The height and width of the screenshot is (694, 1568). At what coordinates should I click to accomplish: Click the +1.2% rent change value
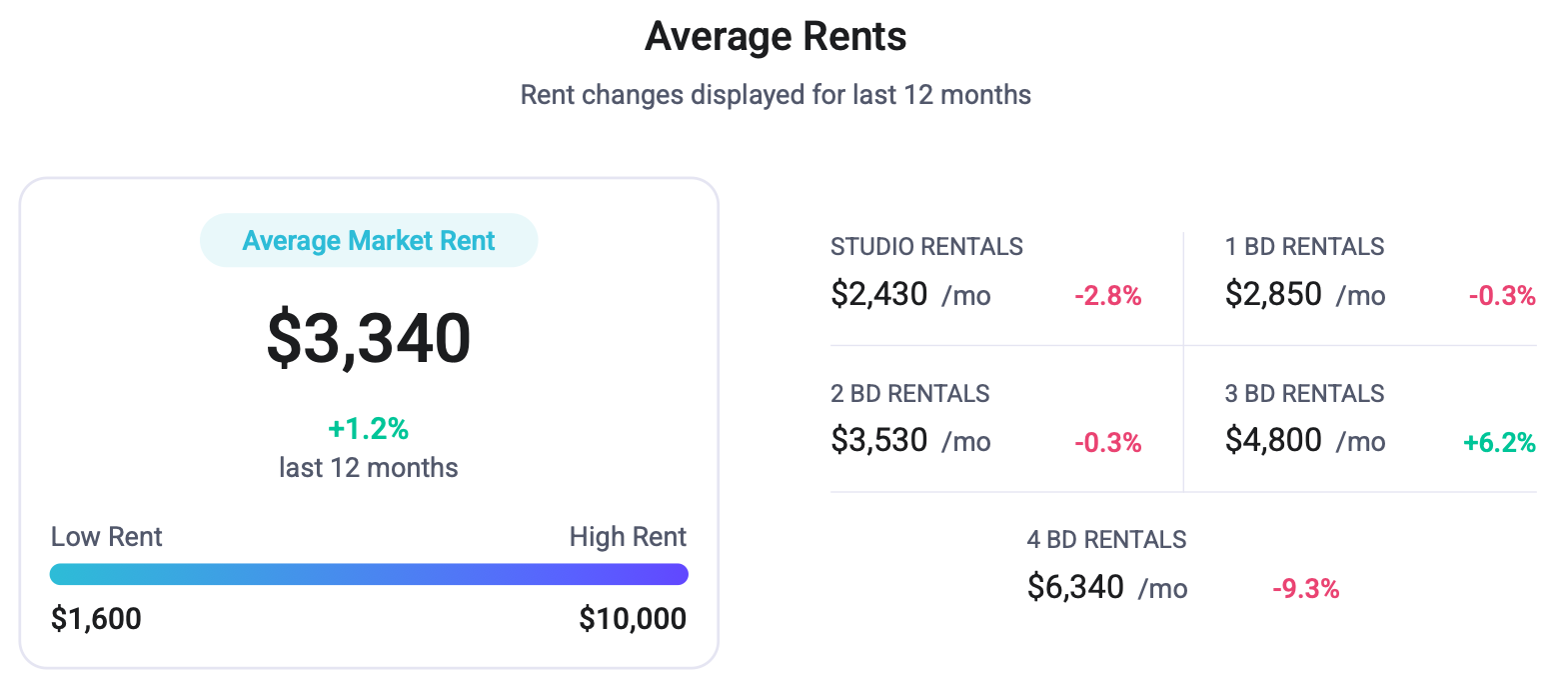pyautogui.click(x=369, y=429)
